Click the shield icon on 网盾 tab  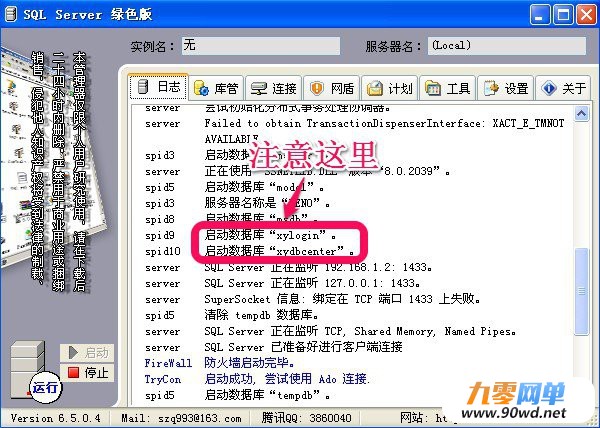click(x=317, y=88)
